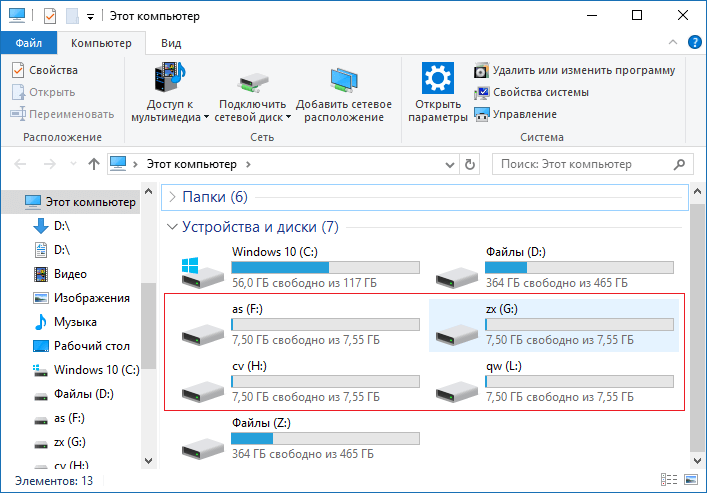Select Этот компьютер in navigation pane

click(x=72, y=202)
